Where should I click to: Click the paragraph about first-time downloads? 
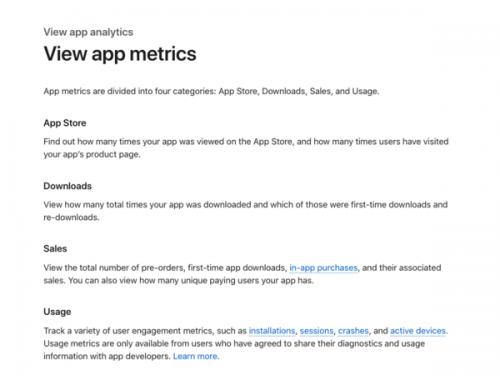(245, 211)
